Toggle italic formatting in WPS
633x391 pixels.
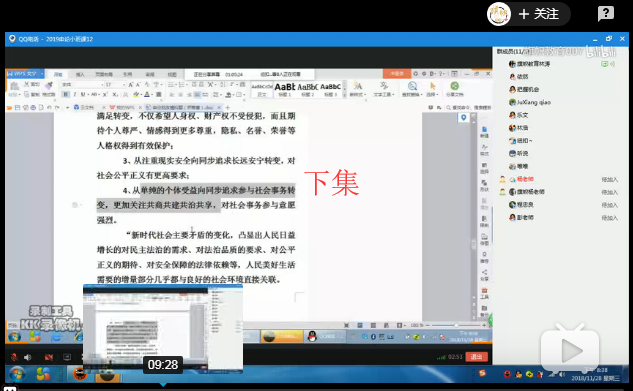click(74, 94)
